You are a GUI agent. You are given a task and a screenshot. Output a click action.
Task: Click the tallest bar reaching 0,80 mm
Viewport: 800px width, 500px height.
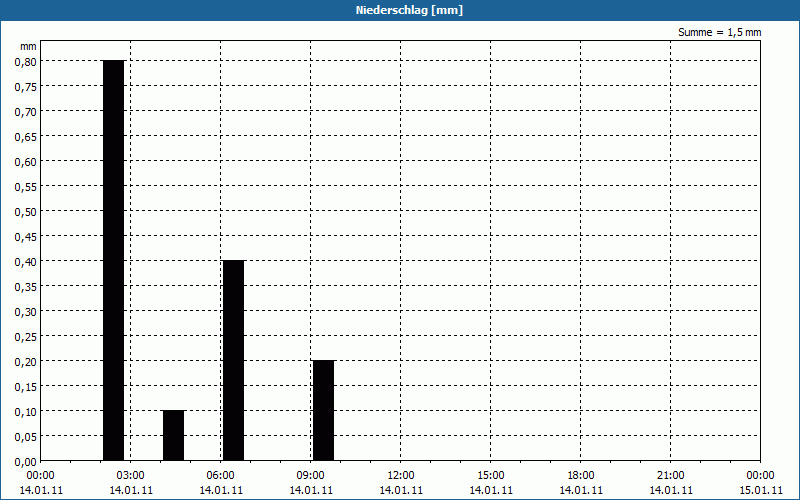(113, 261)
